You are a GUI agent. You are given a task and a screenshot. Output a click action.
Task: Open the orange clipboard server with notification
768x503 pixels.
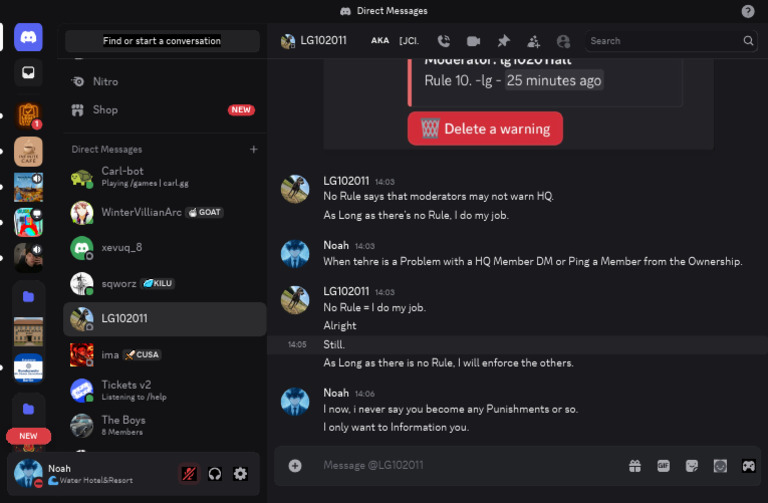point(28,116)
